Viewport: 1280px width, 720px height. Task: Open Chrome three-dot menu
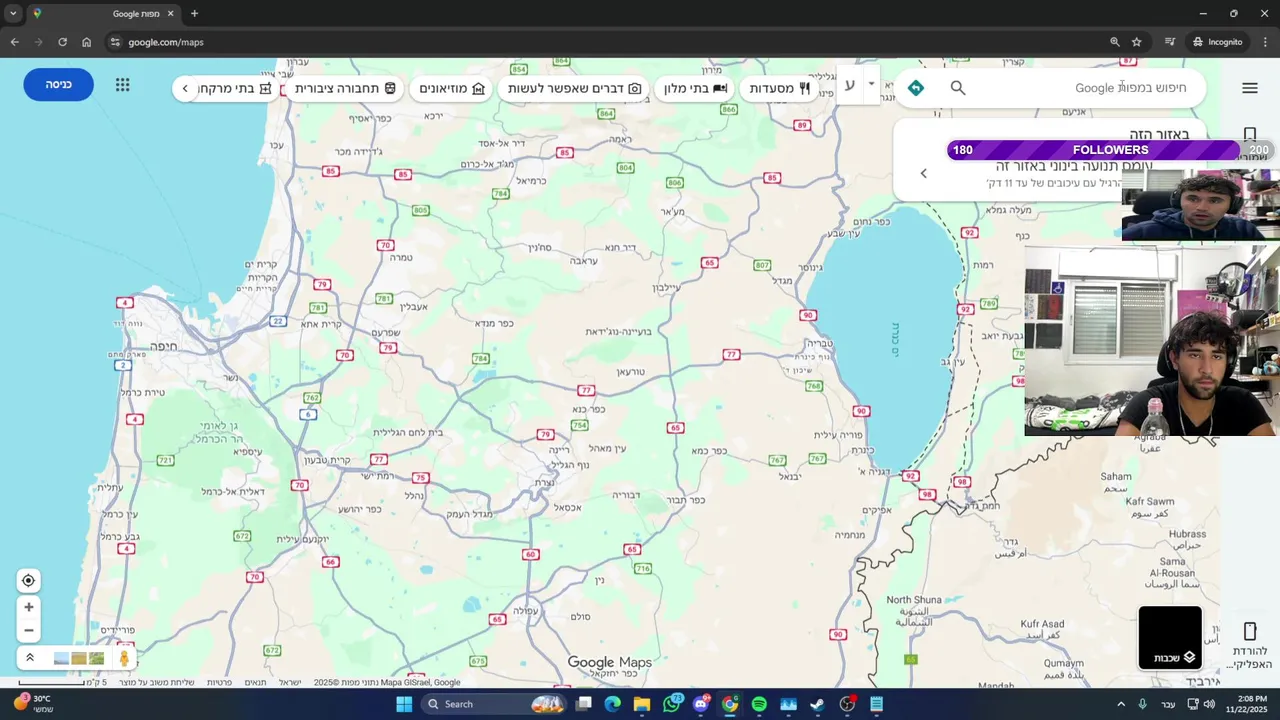(x=1265, y=42)
